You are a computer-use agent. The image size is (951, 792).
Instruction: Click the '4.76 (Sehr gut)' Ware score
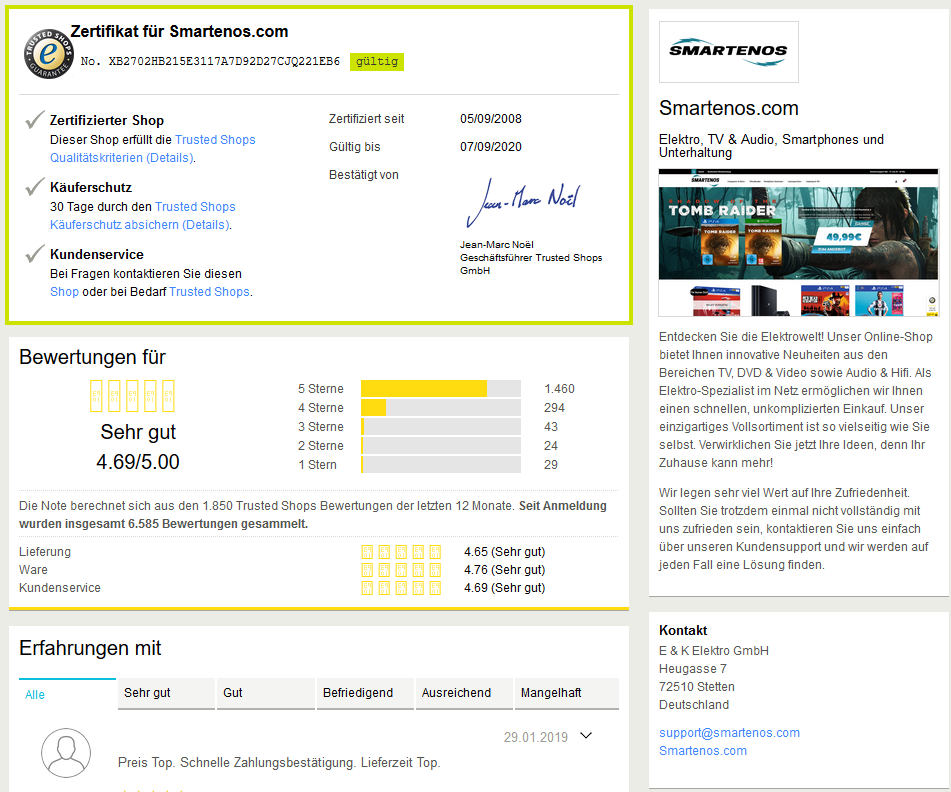[x=505, y=570]
